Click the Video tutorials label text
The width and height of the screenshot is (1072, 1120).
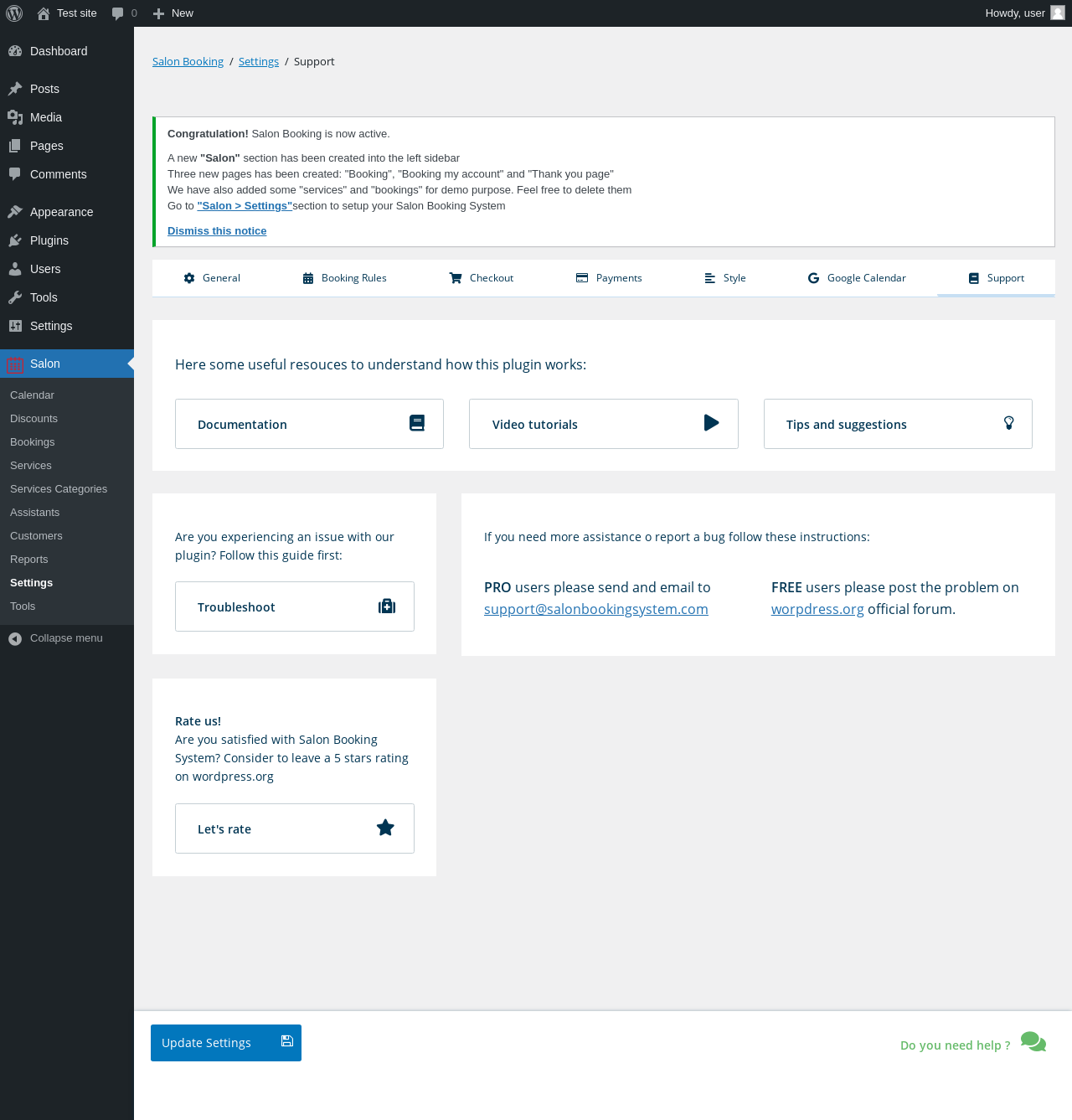(x=535, y=425)
